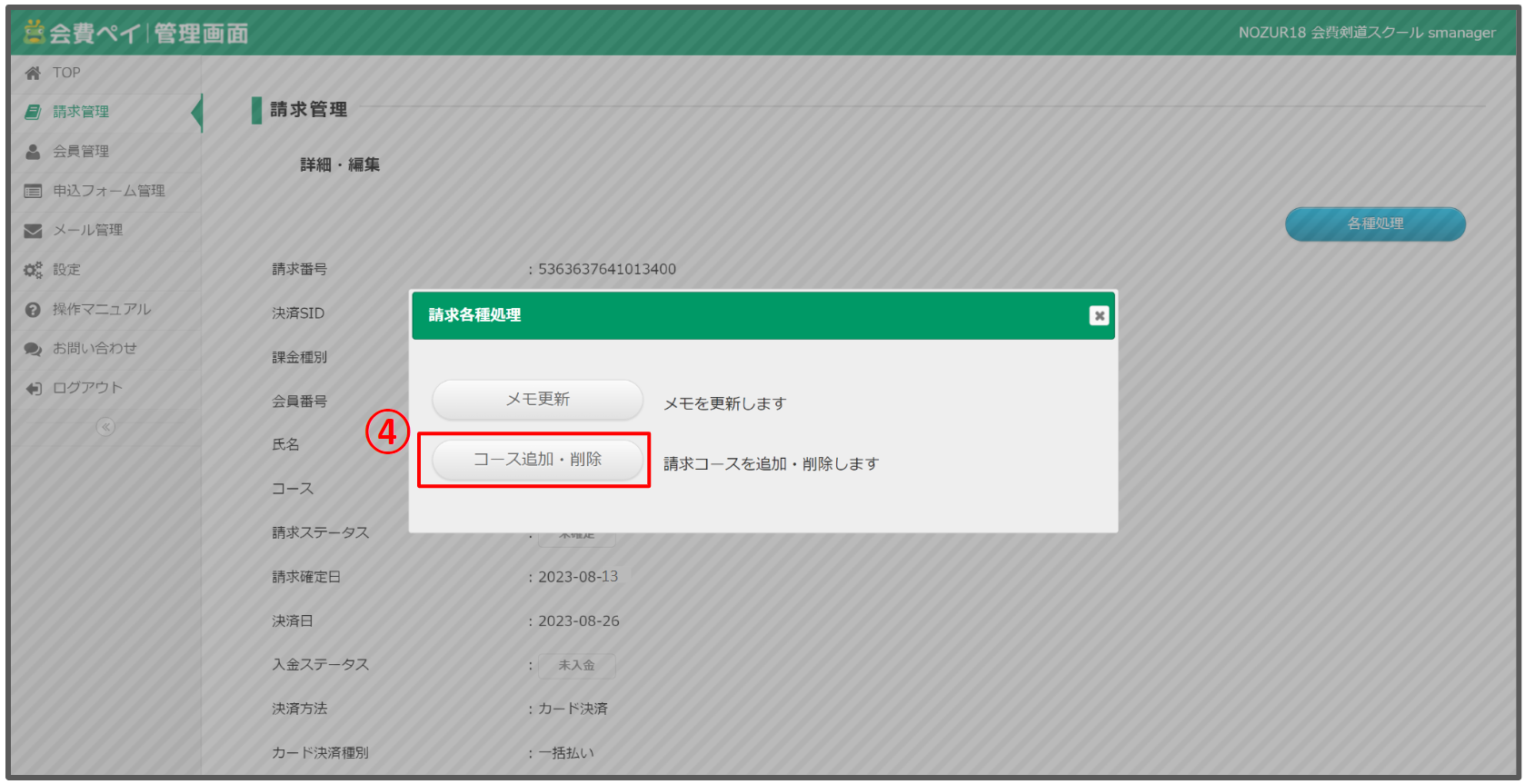Click the 入金ステータス label

(x=320, y=665)
